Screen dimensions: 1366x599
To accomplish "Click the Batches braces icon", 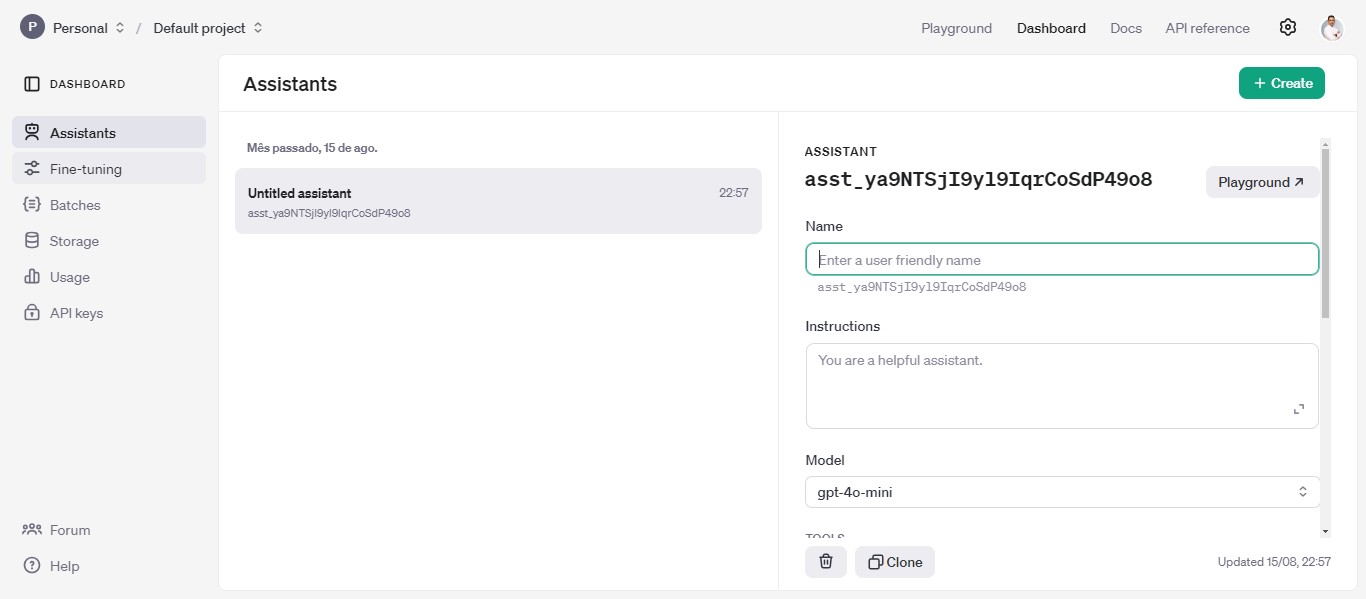I will click(32, 205).
